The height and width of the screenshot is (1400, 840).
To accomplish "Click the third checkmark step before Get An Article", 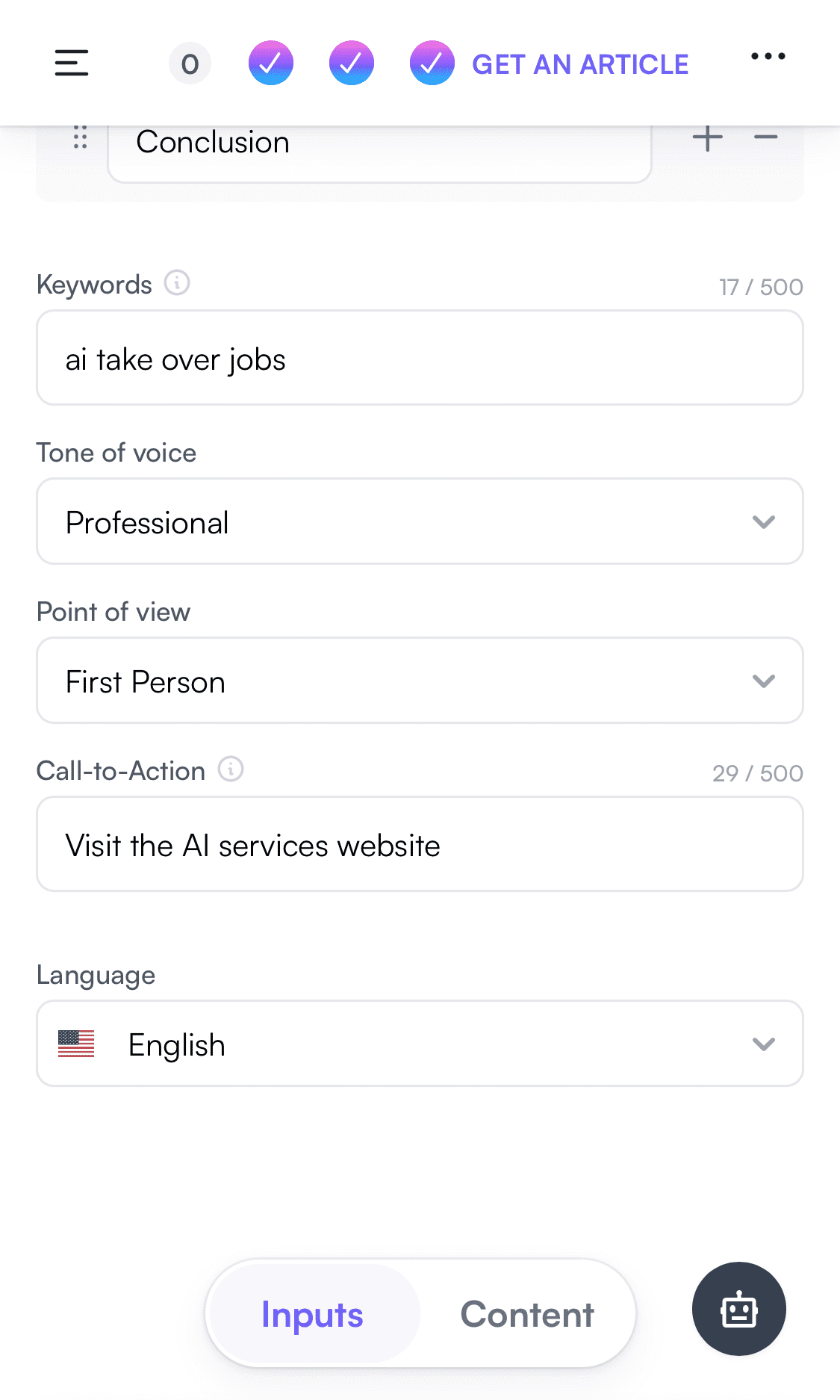I will pyautogui.click(x=432, y=64).
